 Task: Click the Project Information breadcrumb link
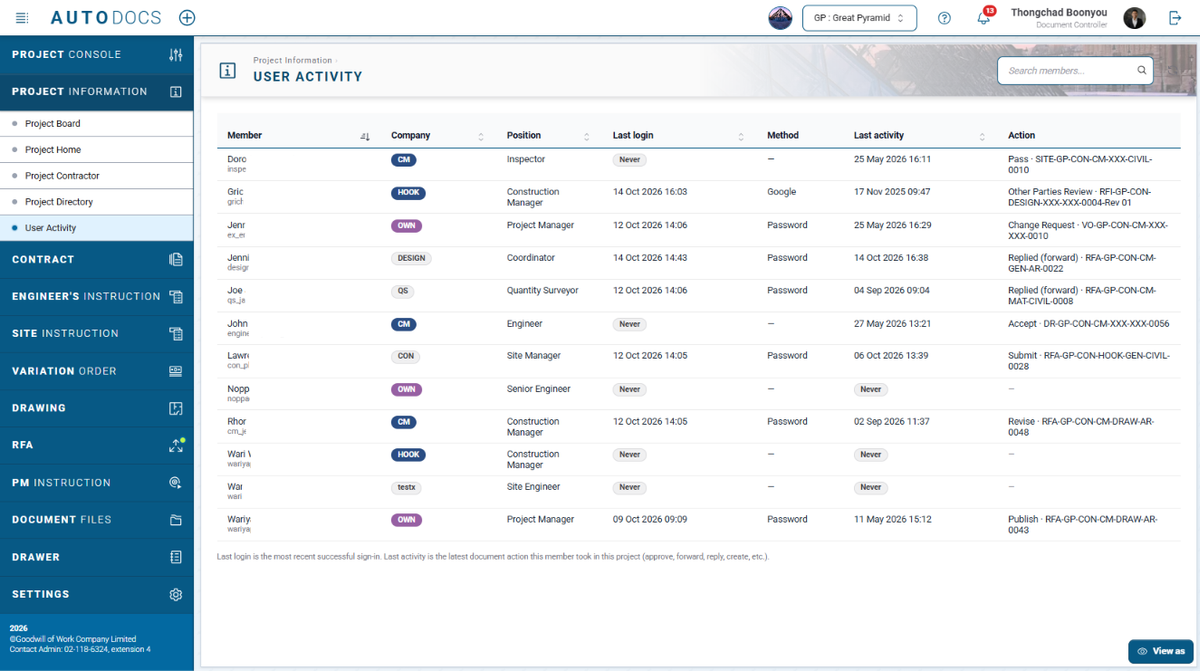point(292,60)
